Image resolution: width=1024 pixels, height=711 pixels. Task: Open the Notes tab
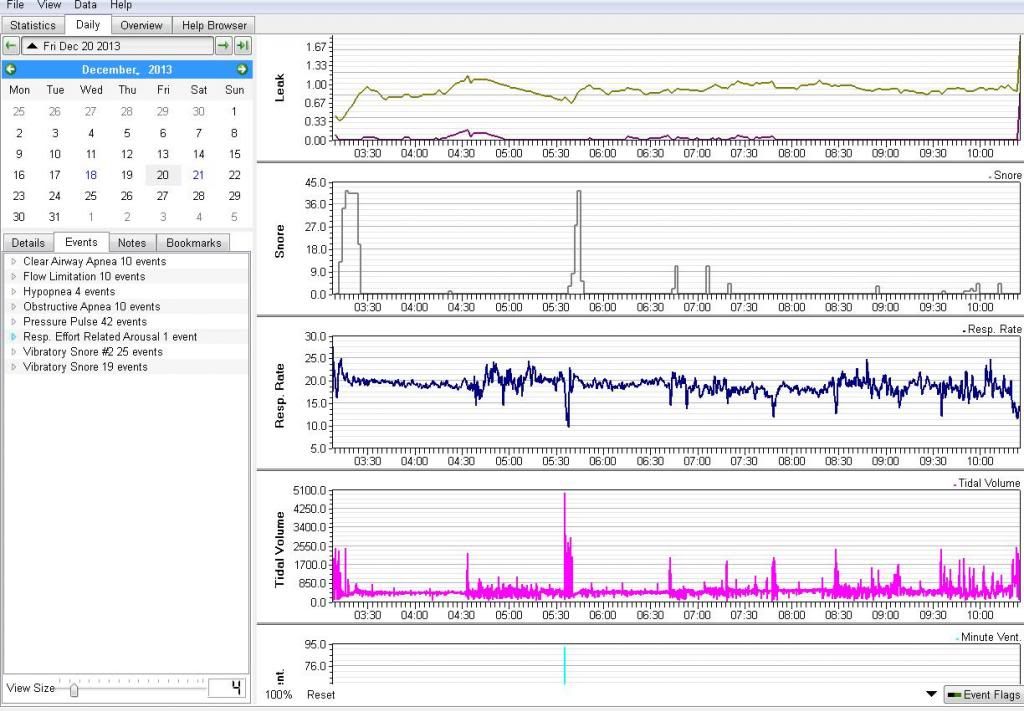click(x=132, y=243)
